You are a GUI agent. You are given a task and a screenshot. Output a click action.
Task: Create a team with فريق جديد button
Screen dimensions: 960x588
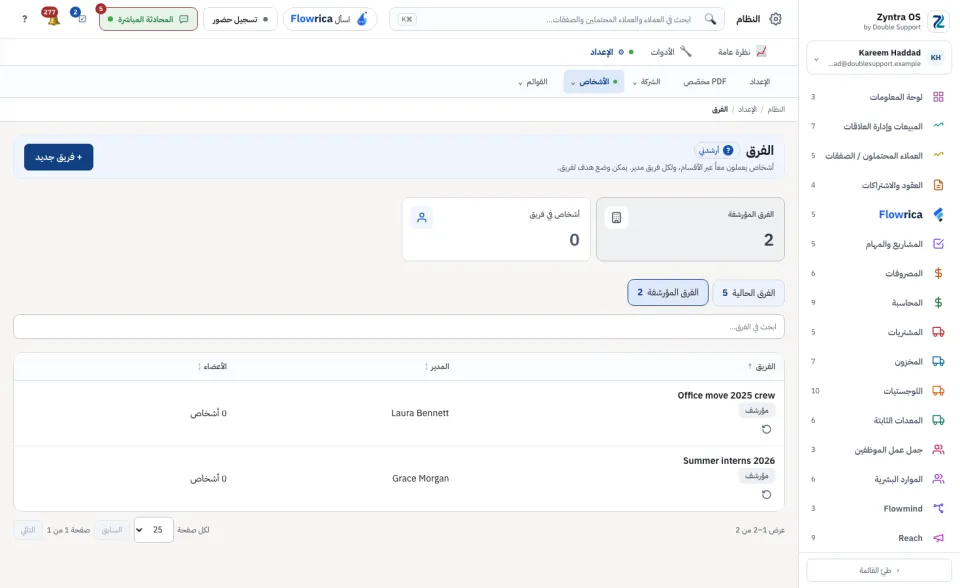(x=59, y=157)
